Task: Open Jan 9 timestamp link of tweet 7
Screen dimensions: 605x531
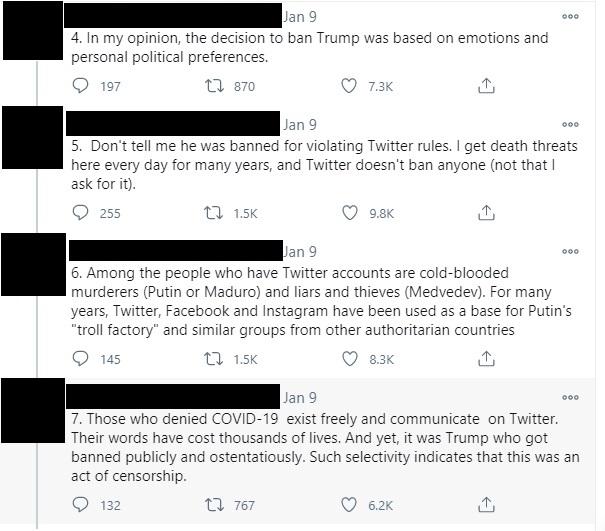Action: [x=300, y=397]
